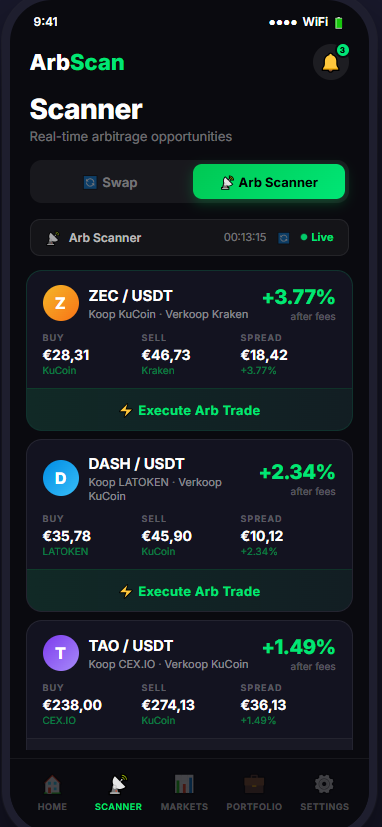382x827 pixels.
Task: Open the TAO / USDT opportunity card
Action: coord(189,685)
